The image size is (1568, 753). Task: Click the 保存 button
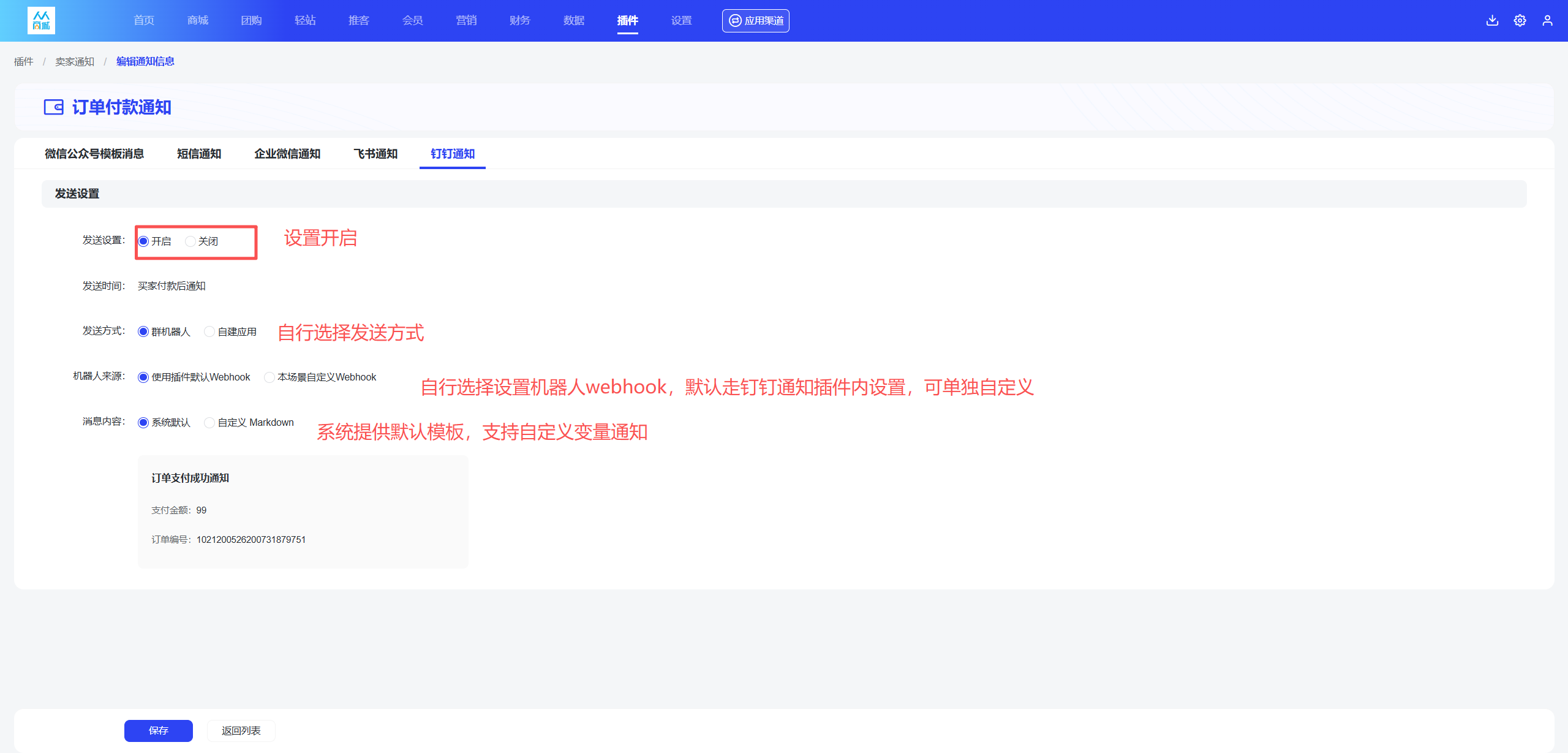(159, 730)
